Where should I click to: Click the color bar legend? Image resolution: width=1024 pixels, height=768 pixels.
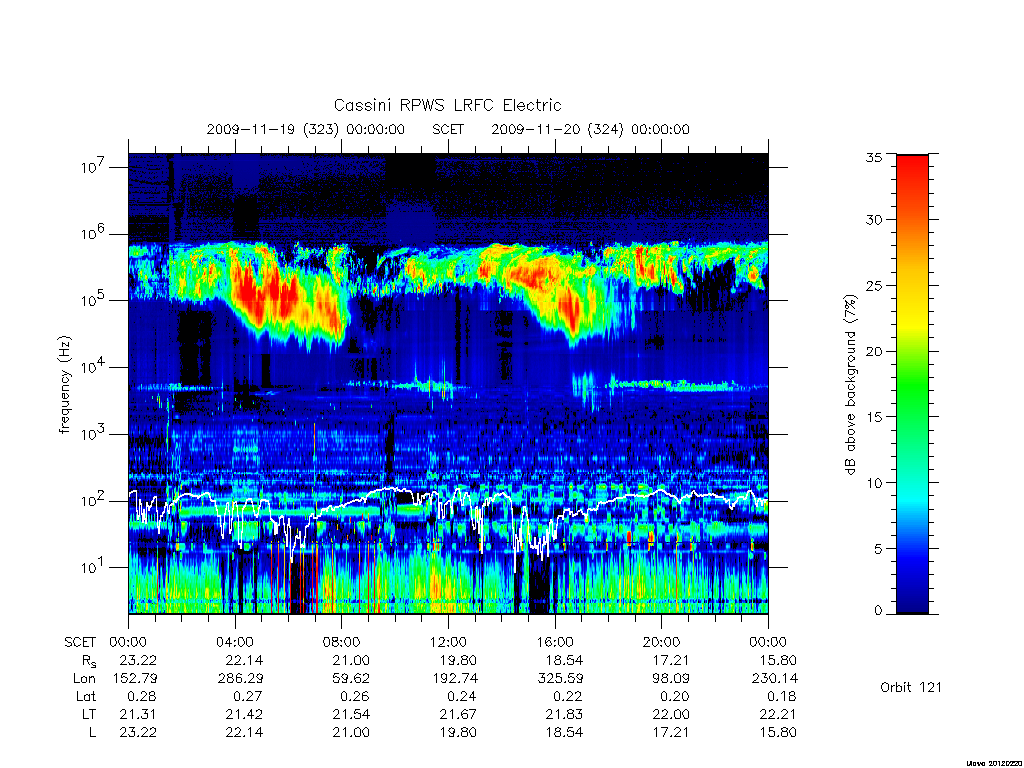click(x=912, y=384)
